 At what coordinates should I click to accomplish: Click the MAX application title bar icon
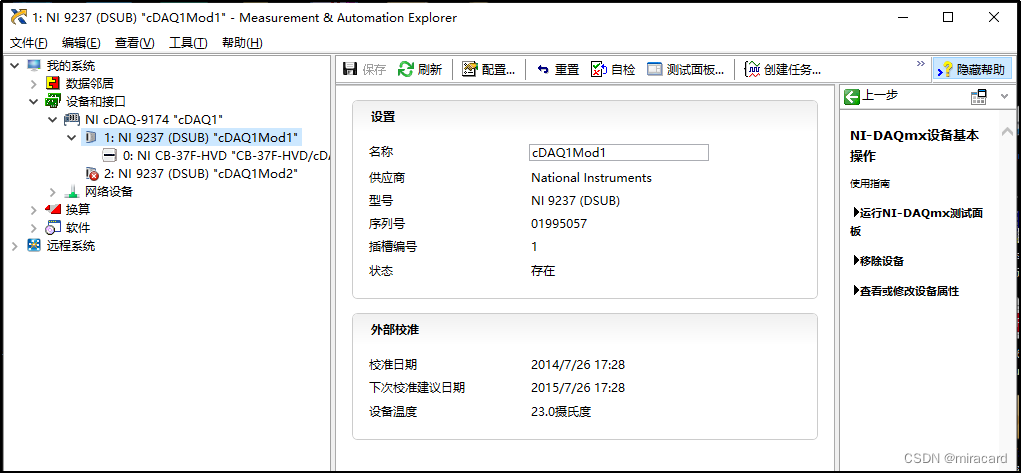tap(18, 18)
